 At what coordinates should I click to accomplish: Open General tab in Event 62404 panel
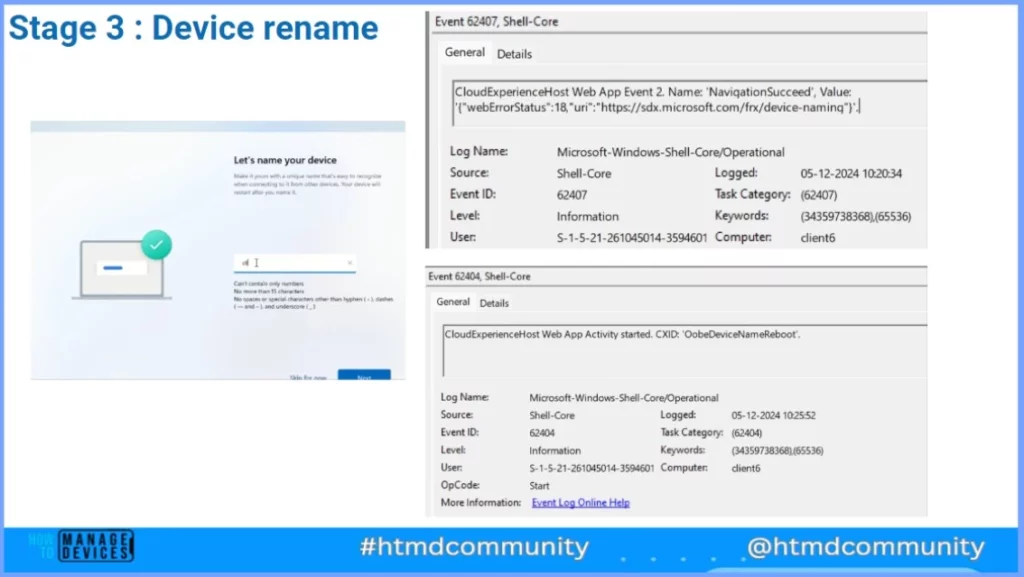pos(453,302)
